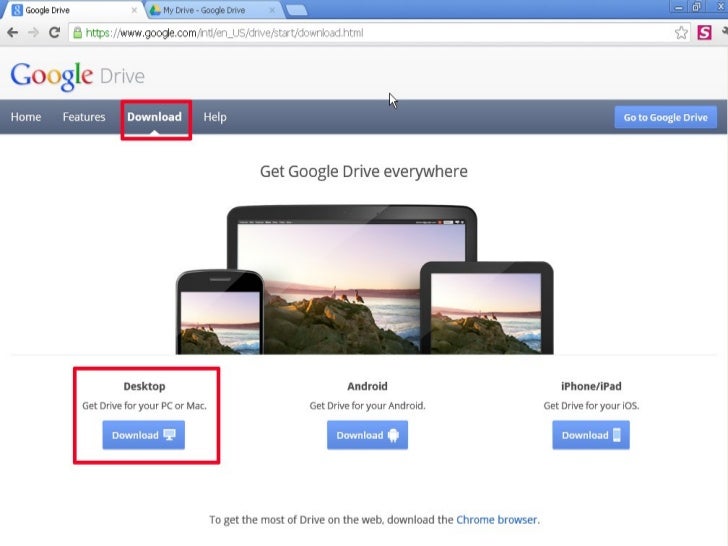Image resolution: width=728 pixels, height=546 pixels.
Task: Click the address bar URL field
Action: pyautogui.click(x=378, y=32)
